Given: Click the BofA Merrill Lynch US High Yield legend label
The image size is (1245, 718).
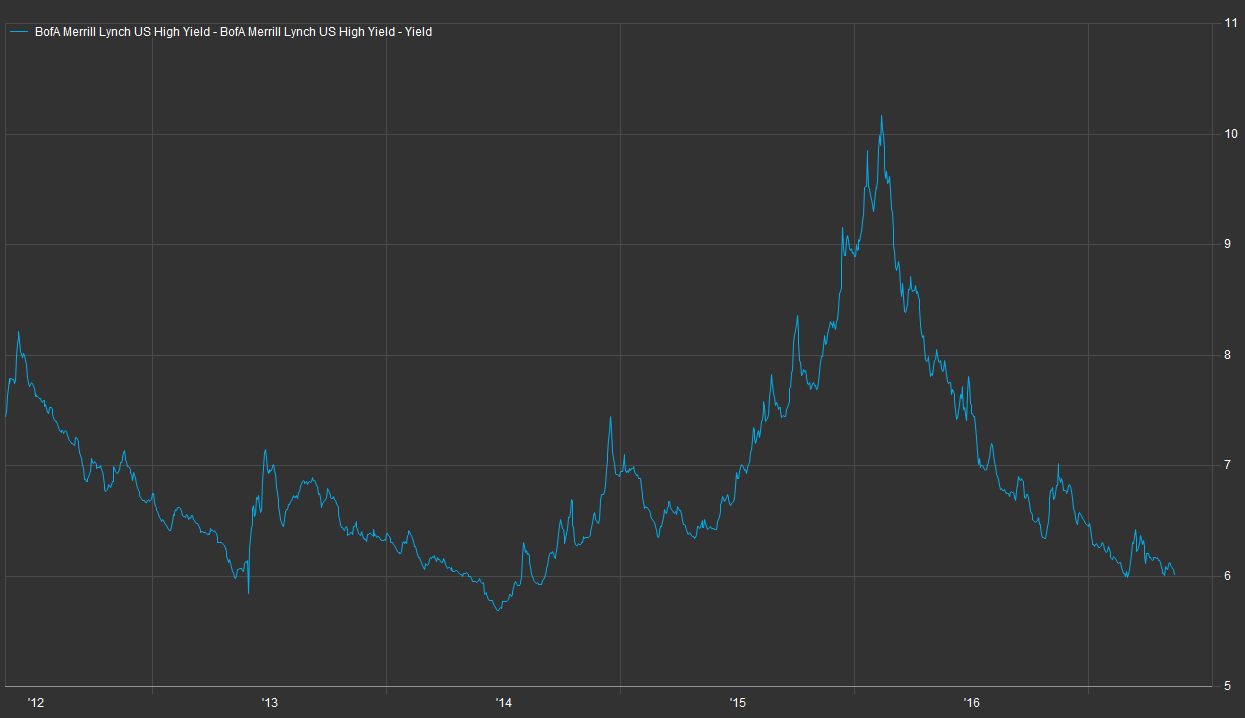Looking at the screenshot, I should click(233, 32).
